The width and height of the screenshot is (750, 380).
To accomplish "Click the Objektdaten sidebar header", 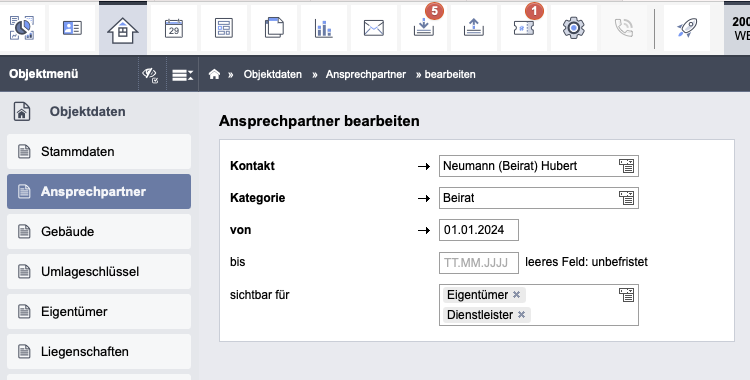I will click(88, 112).
